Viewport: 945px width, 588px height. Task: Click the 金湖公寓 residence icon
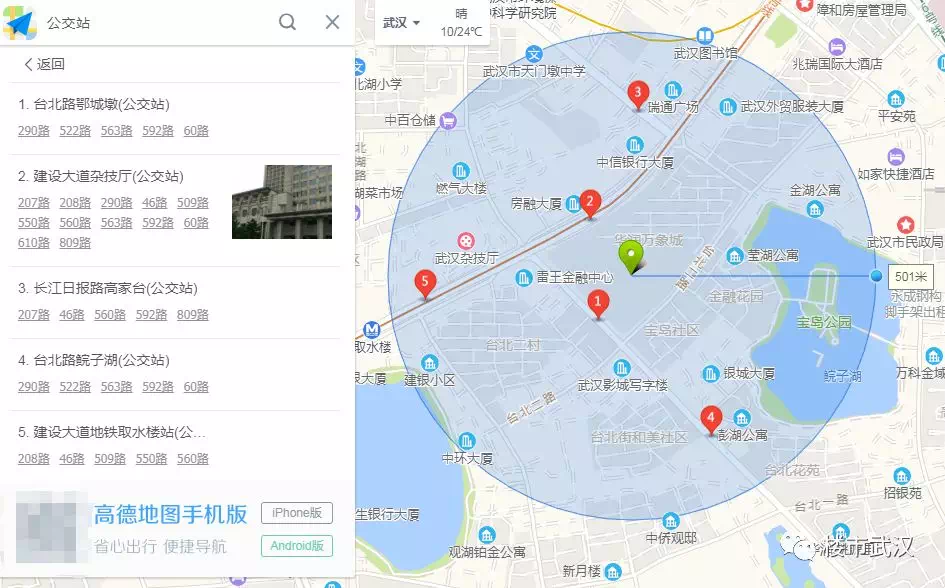coord(815,209)
